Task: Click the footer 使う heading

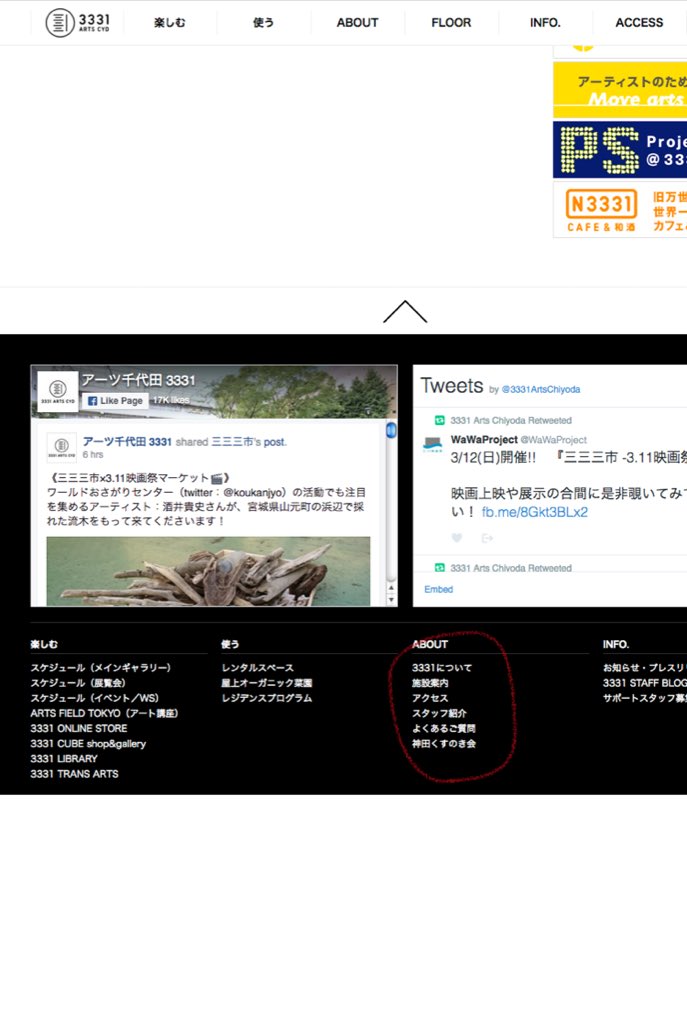Action: 230,644
